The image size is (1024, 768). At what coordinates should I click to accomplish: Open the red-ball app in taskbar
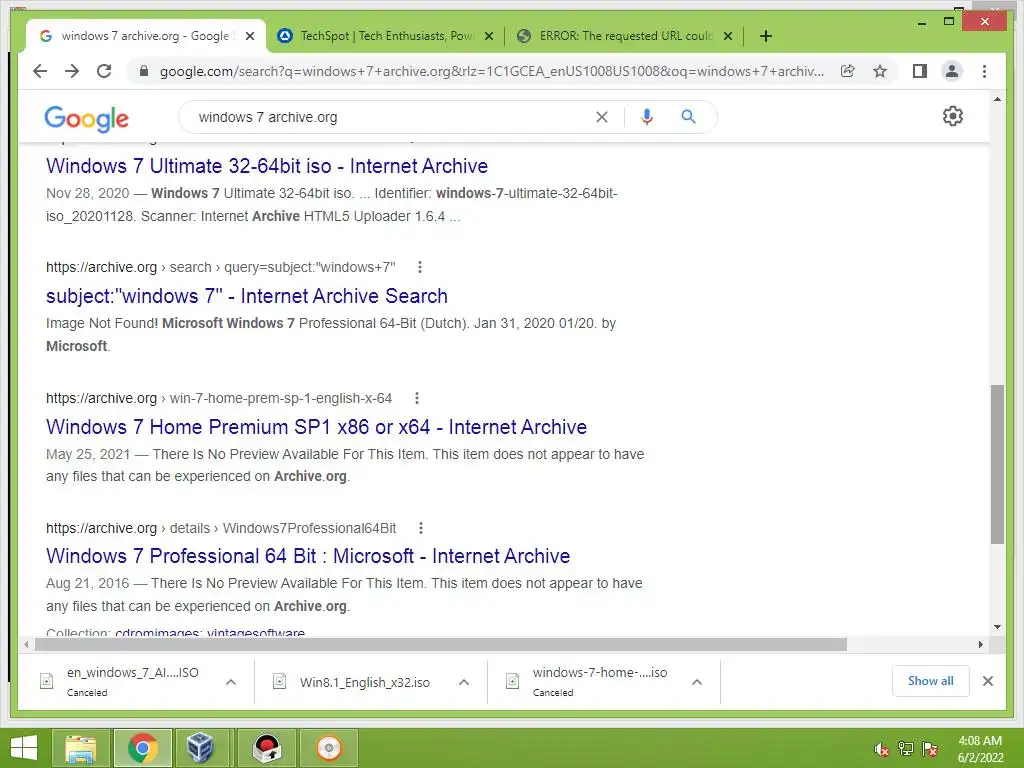click(266, 748)
